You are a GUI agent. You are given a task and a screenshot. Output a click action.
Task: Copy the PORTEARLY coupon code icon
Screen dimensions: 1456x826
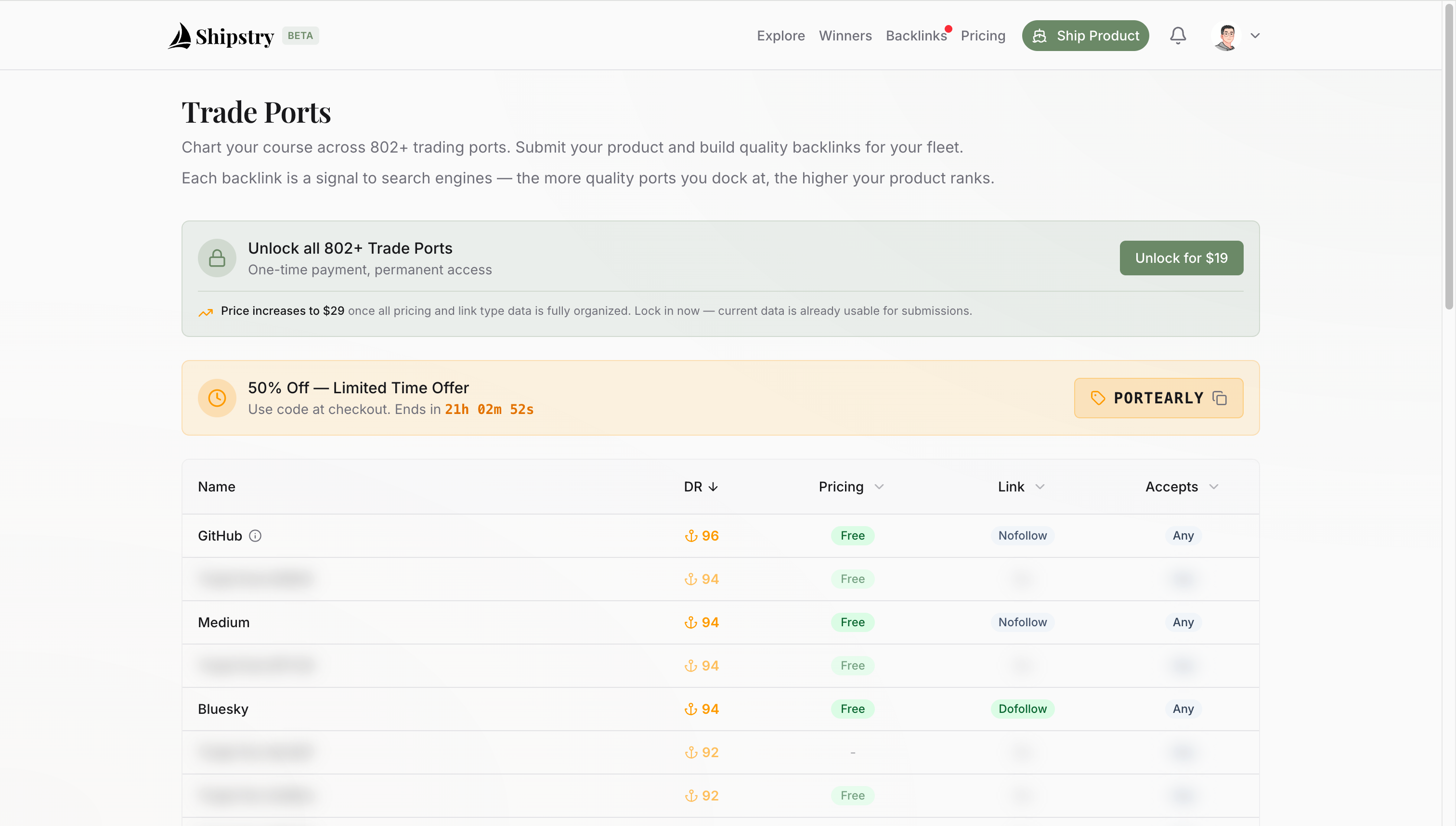(x=1220, y=398)
